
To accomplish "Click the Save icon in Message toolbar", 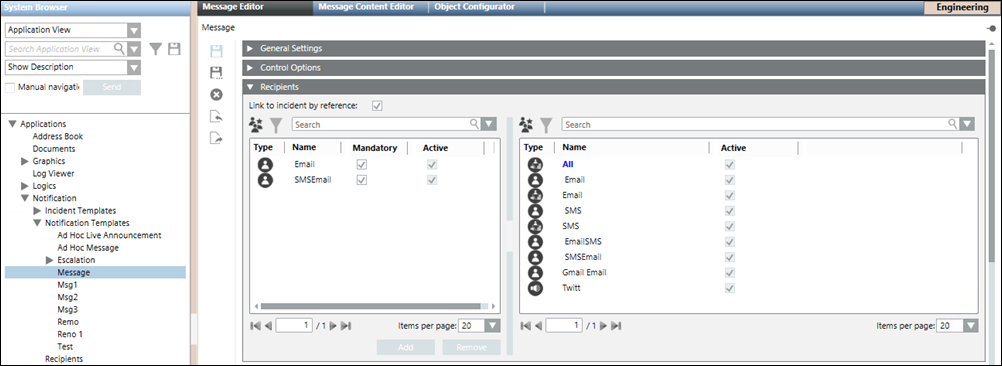I will (x=216, y=51).
